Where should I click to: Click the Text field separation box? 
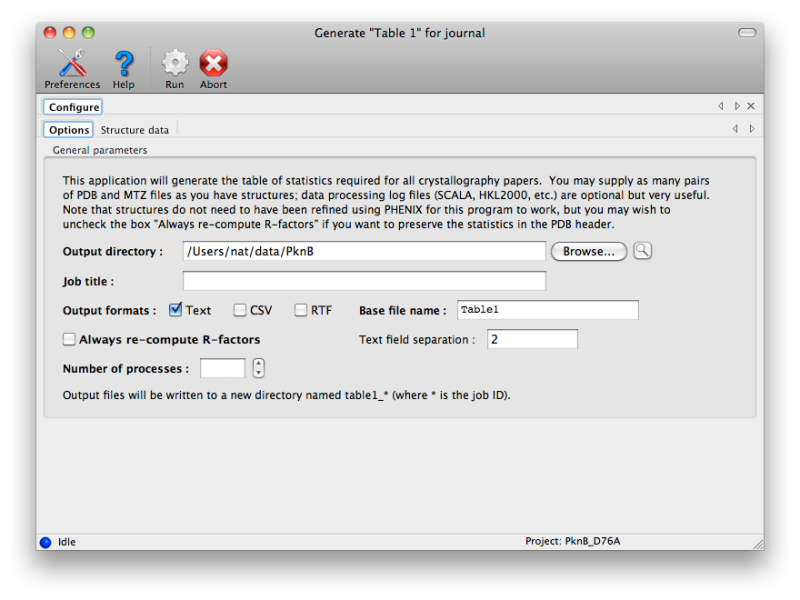(532, 339)
